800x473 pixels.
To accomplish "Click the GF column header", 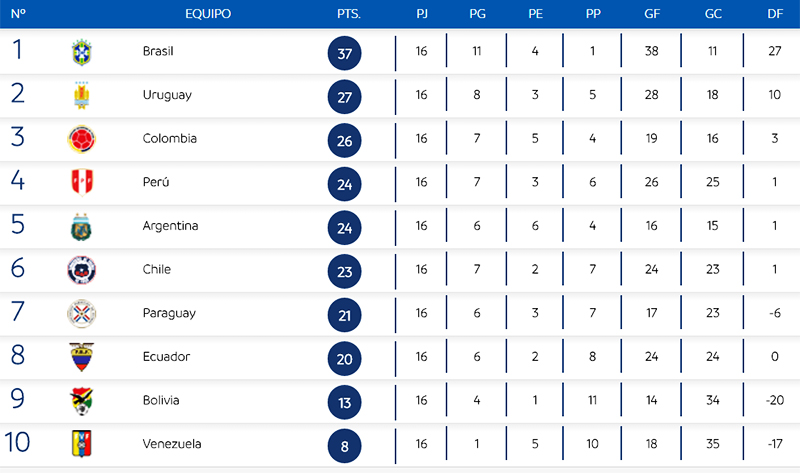I will pos(651,14).
